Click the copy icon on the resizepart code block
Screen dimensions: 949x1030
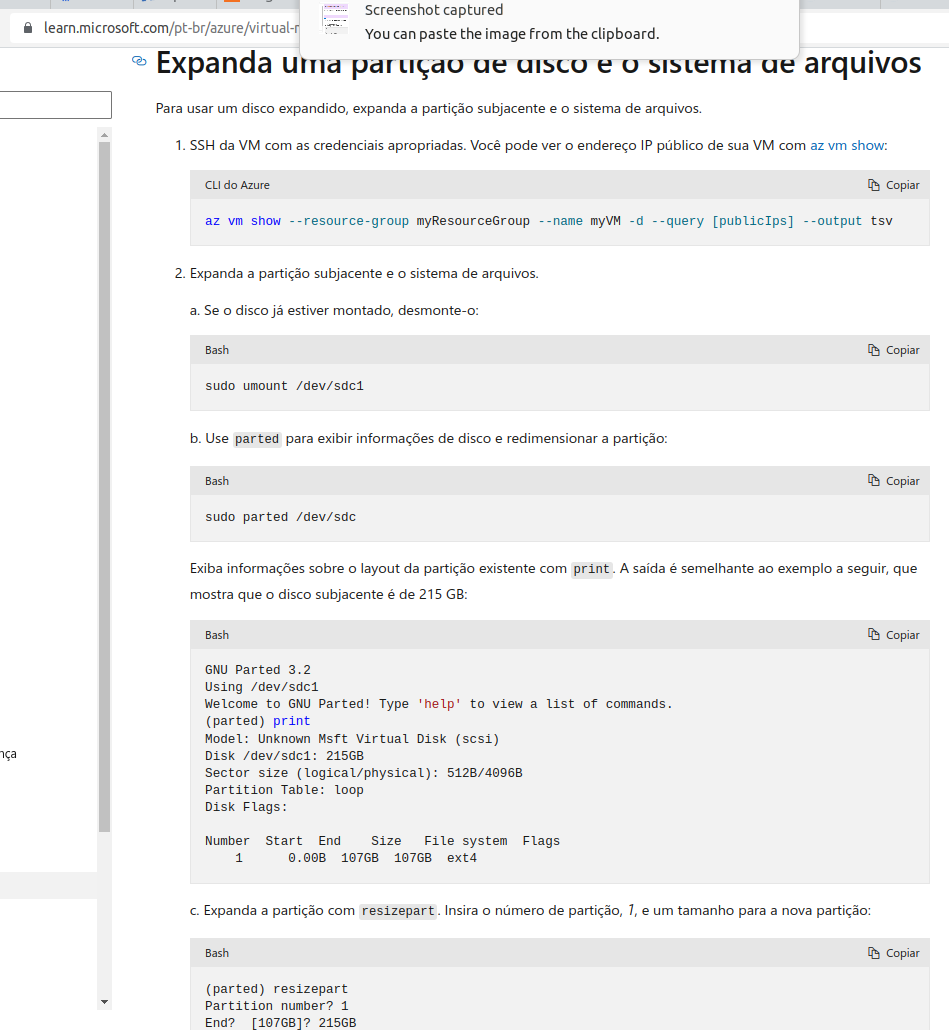(876, 952)
